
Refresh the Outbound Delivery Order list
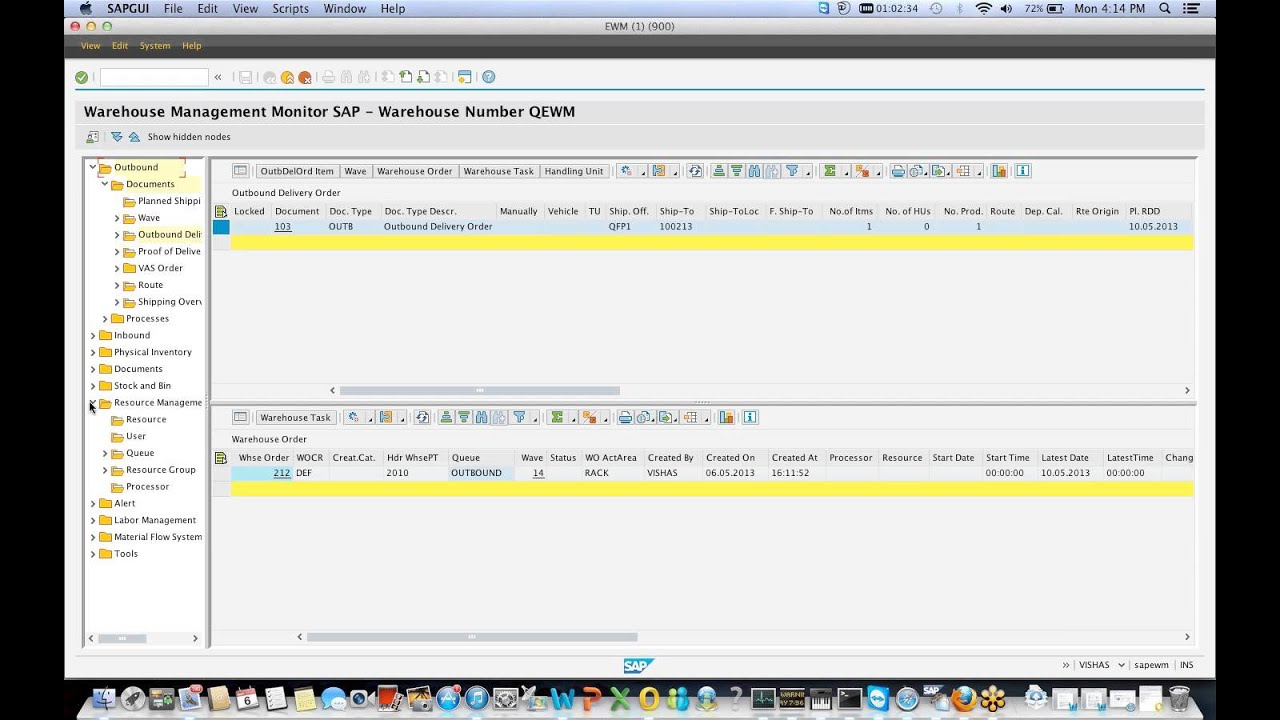point(695,171)
